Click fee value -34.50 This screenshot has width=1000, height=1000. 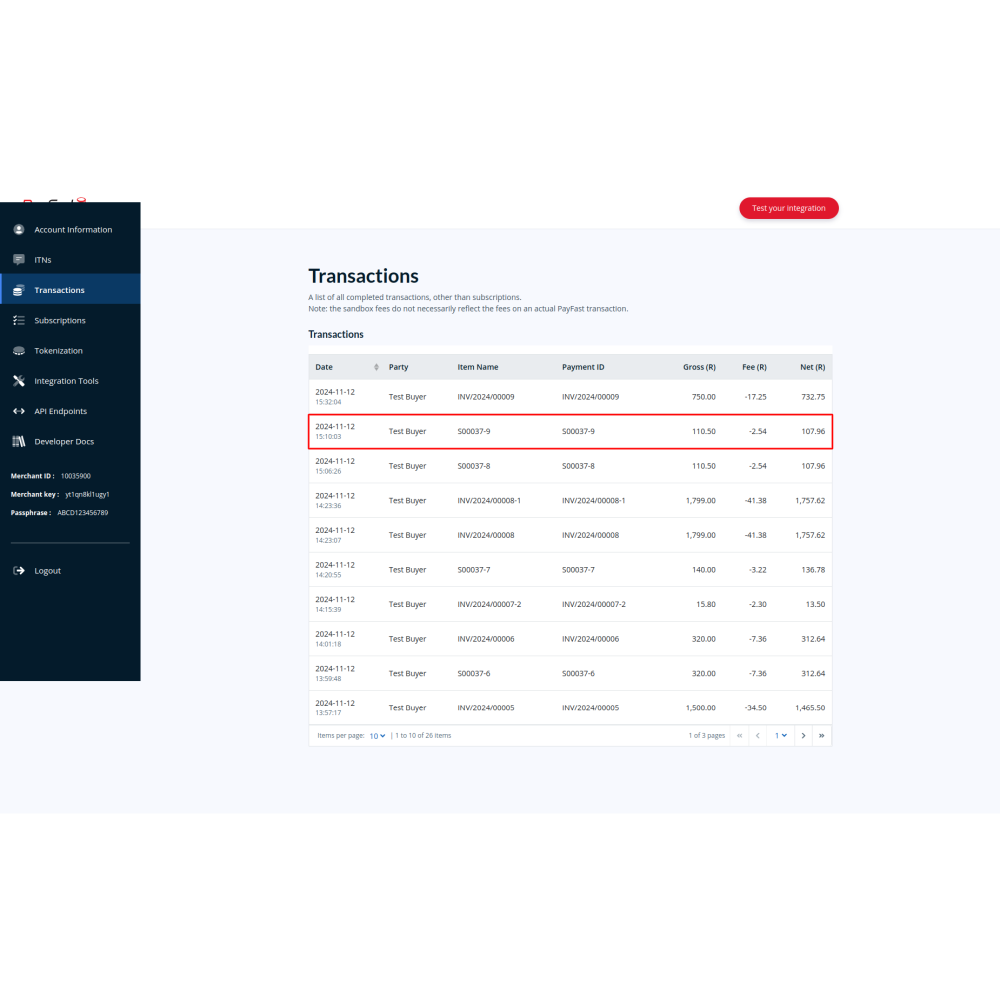pos(756,708)
